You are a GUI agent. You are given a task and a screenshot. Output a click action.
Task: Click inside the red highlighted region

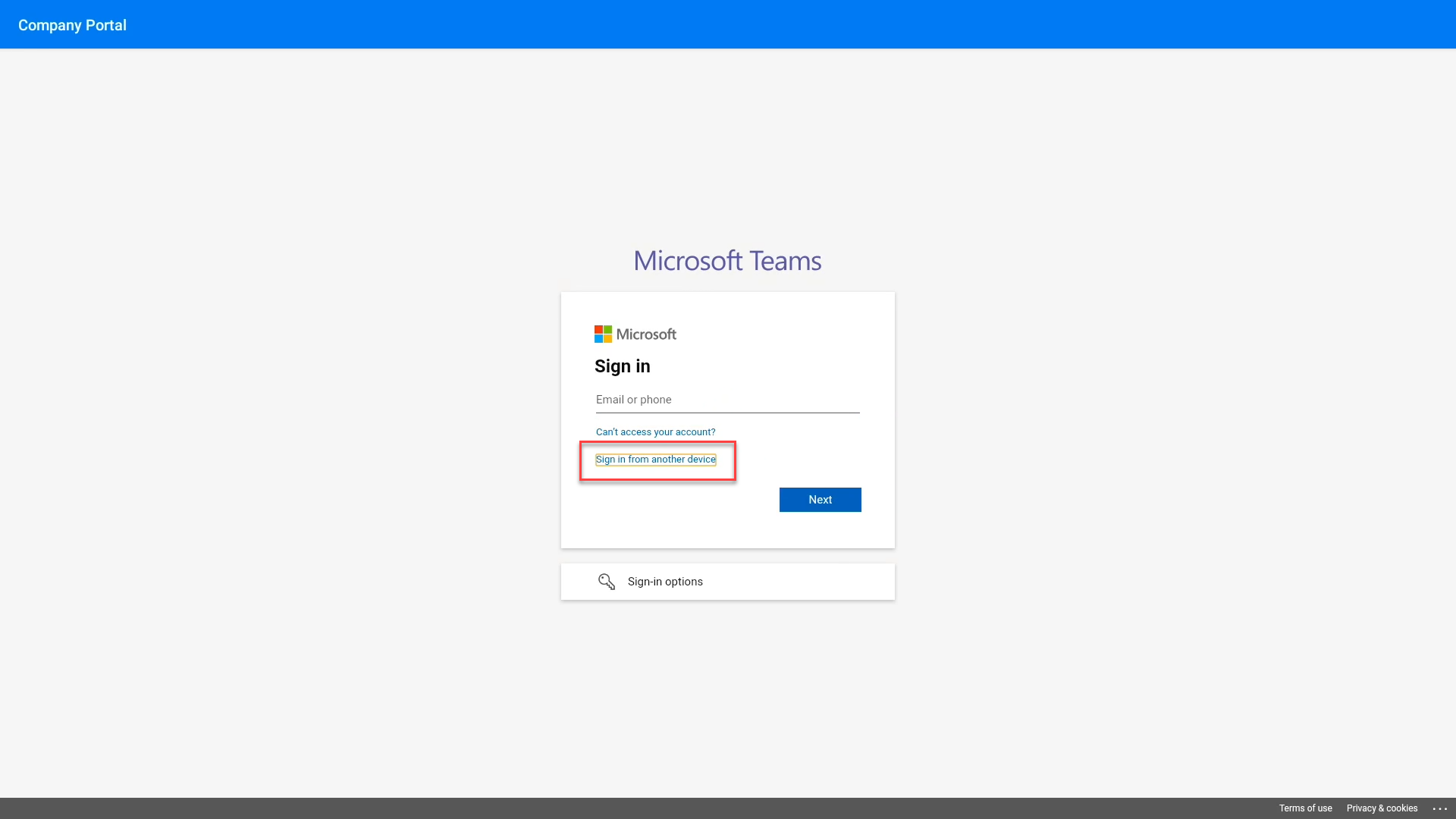[x=657, y=460]
